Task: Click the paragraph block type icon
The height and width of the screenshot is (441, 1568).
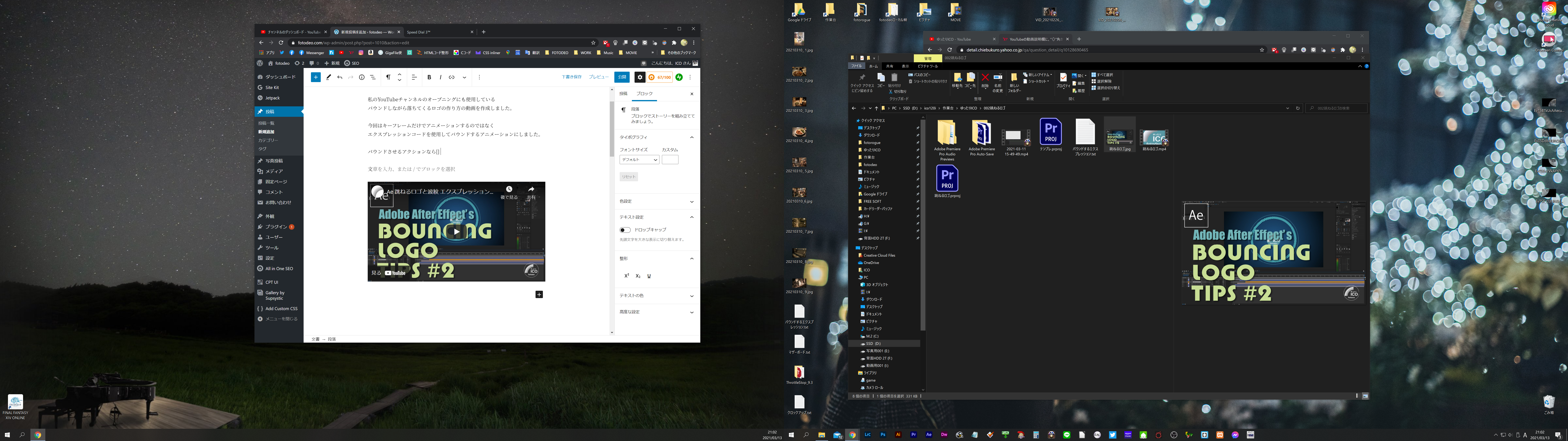Action: tap(388, 77)
